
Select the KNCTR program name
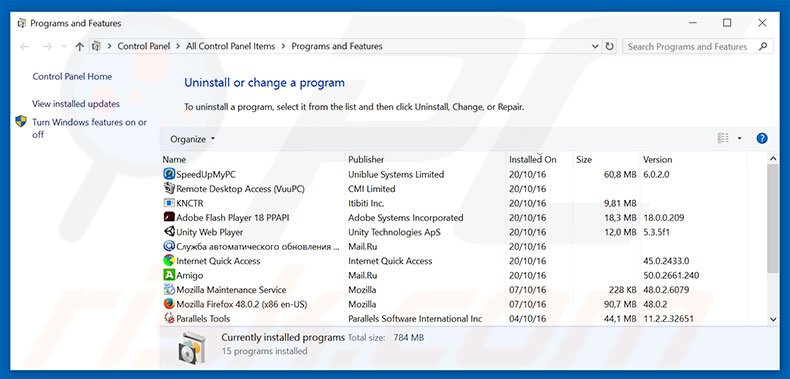click(190, 203)
